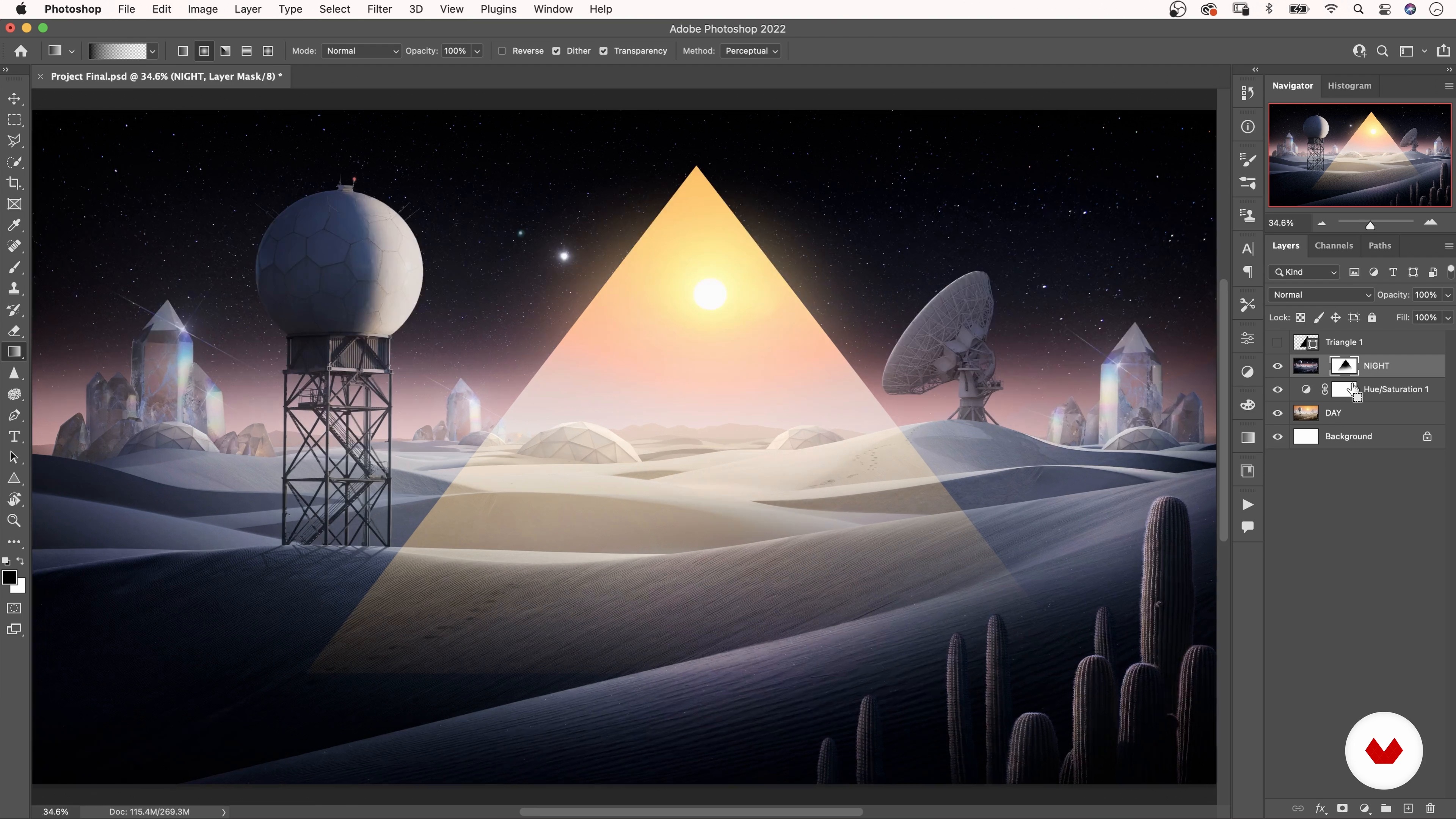Hide the Background layer

tap(1277, 437)
